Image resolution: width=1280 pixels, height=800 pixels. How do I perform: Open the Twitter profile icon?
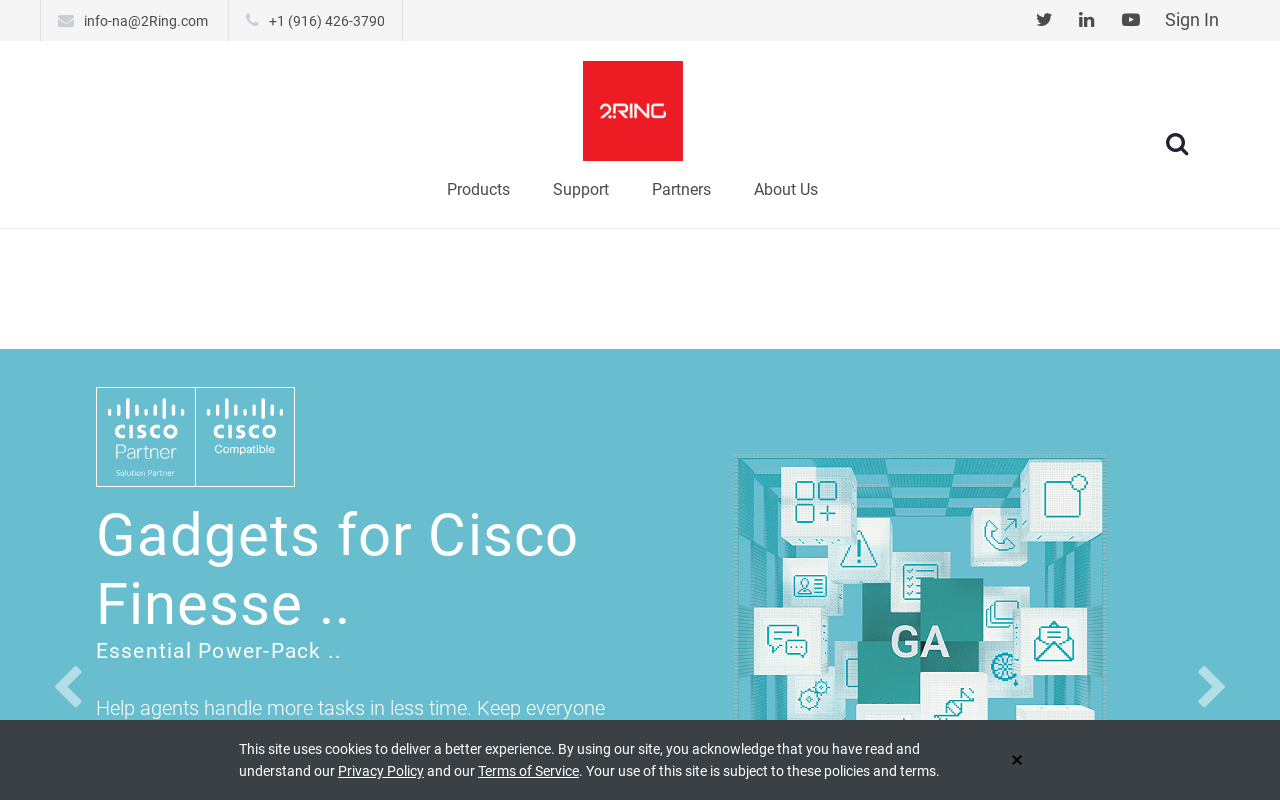pyautogui.click(x=1044, y=20)
